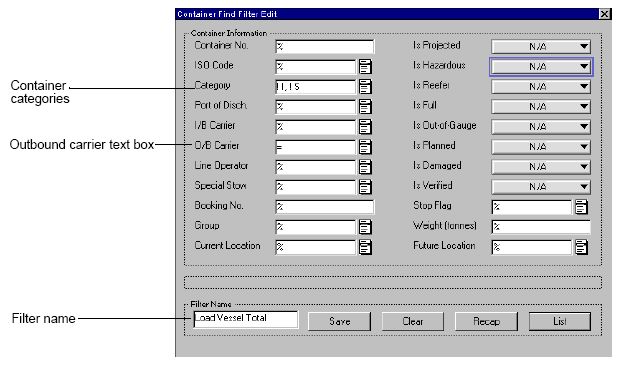The height and width of the screenshot is (368, 623).
Task: Focus the Category text field
Action: (x=315, y=87)
